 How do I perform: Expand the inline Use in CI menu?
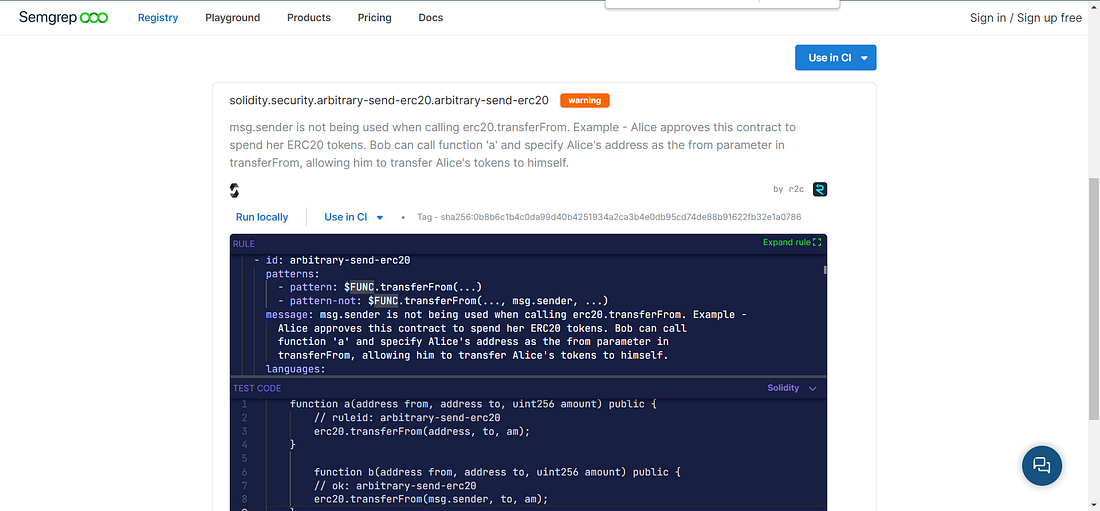click(x=354, y=217)
